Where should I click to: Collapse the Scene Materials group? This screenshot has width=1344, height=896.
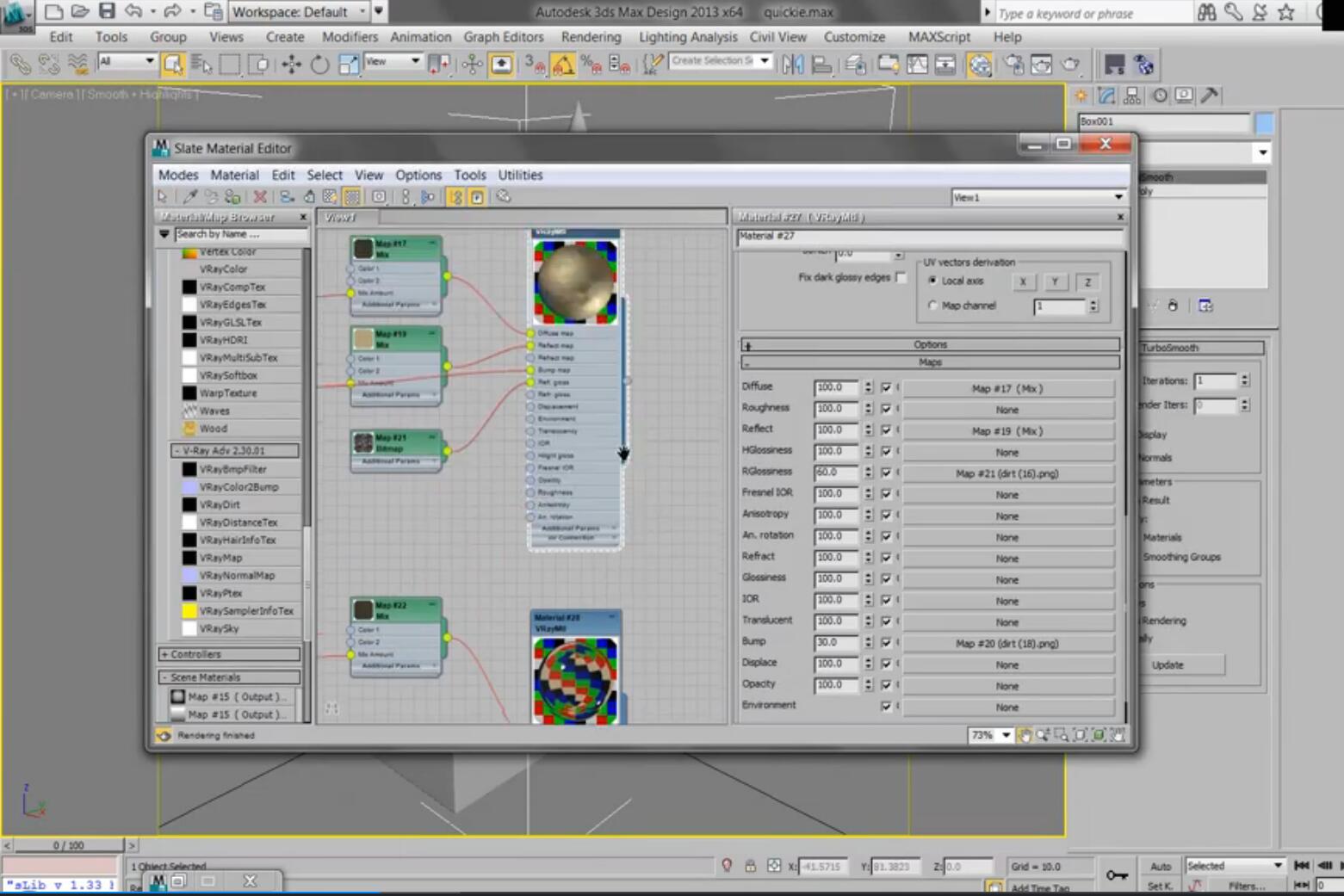click(x=229, y=677)
